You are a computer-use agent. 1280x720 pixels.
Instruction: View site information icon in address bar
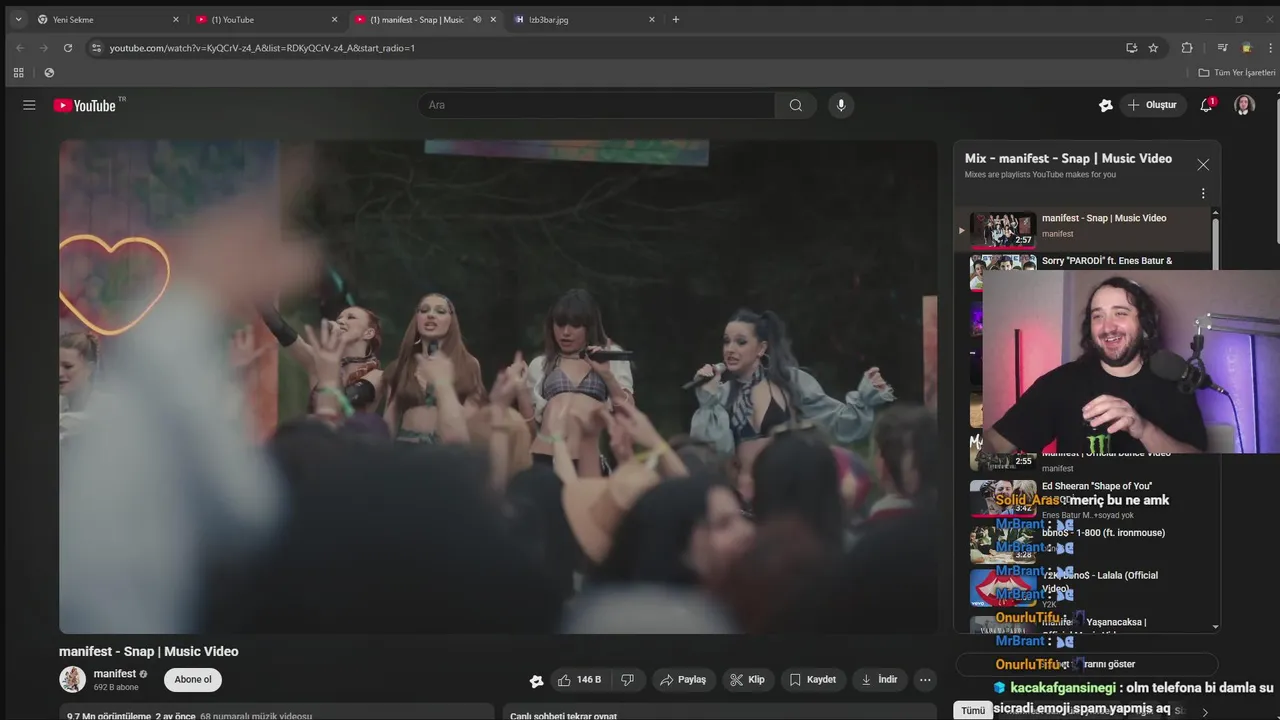coord(96,47)
